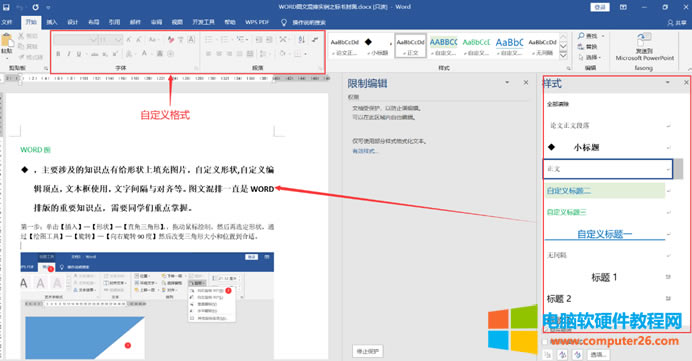Click the 停止保护 (Stop Protection) button

tap(368, 351)
